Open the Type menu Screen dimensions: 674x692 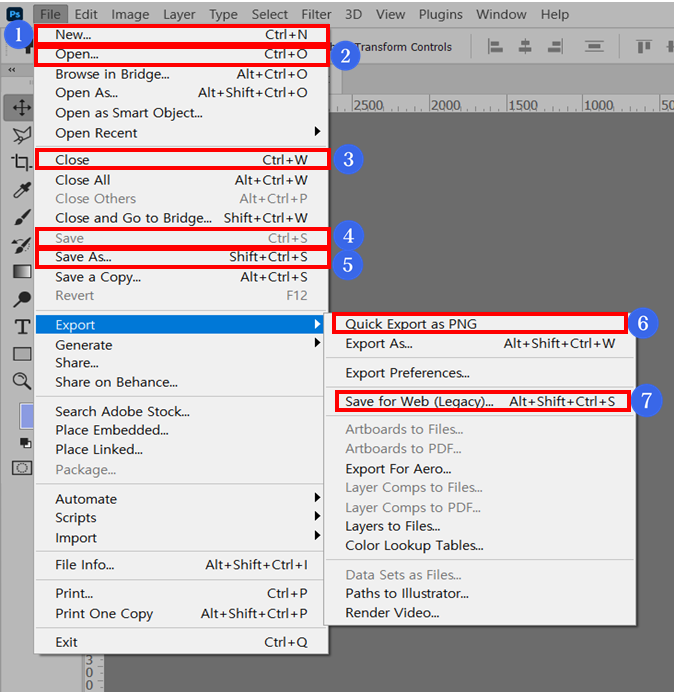223,15
